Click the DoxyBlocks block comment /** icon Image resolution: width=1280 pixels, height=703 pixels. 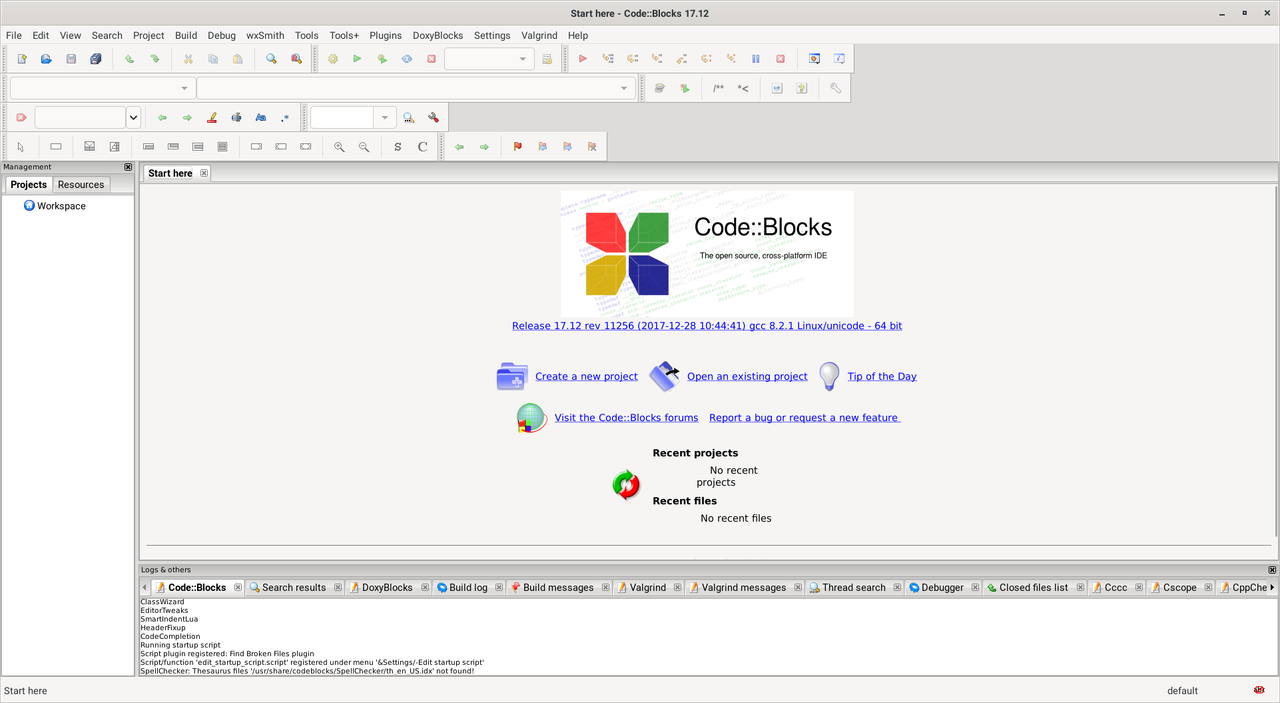point(719,88)
